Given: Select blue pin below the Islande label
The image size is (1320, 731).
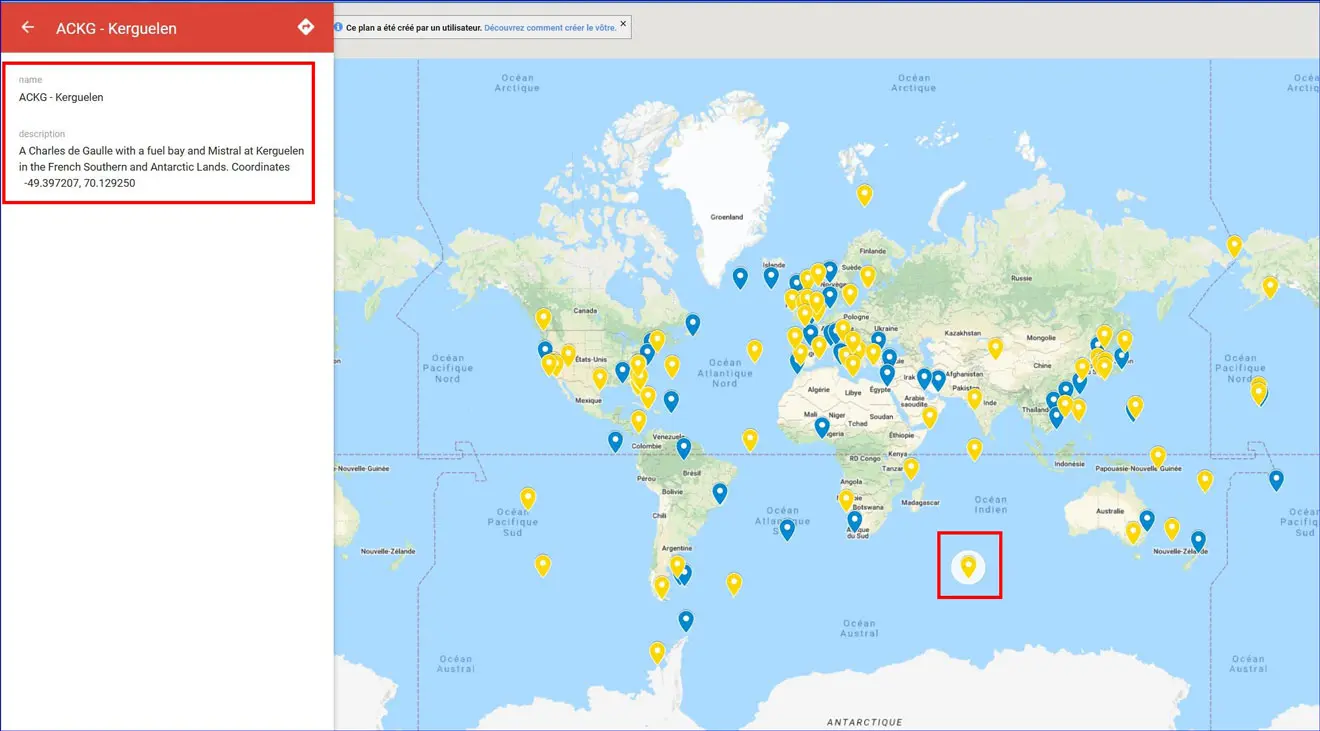Looking at the screenshot, I should 771,277.
